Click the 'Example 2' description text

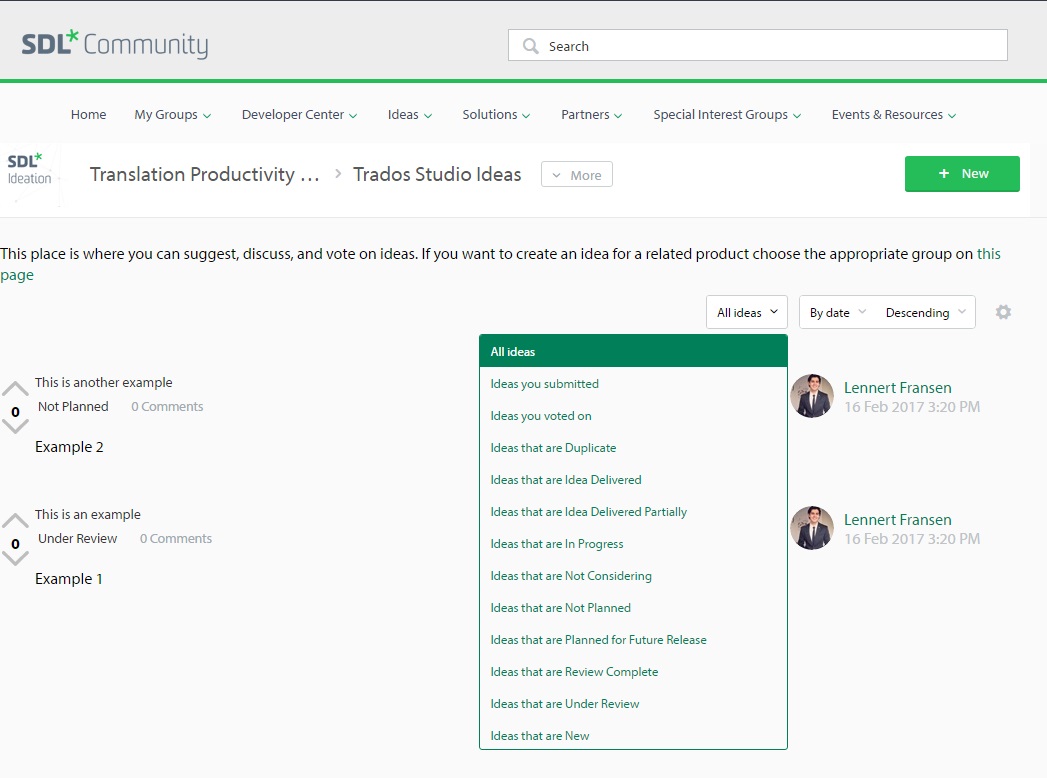tap(69, 447)
